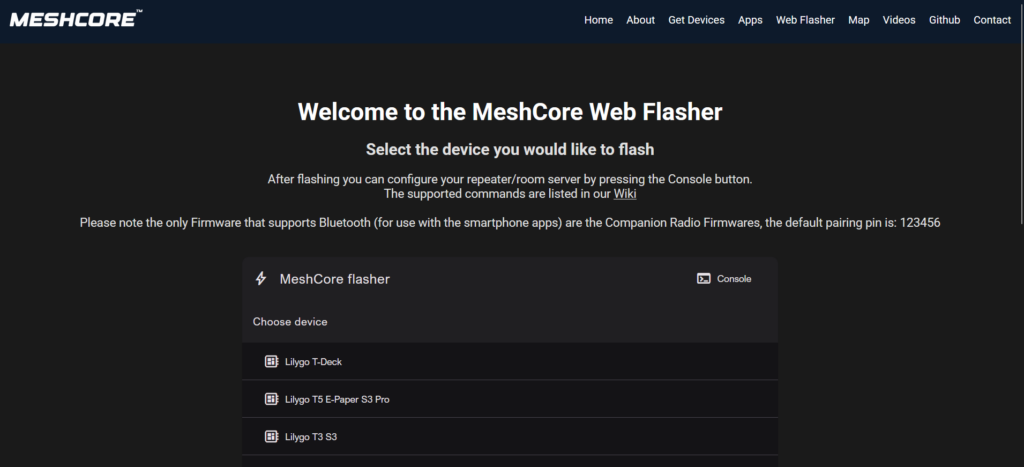Follow the Wiki link for supported commands

click(x=625, y=194)
